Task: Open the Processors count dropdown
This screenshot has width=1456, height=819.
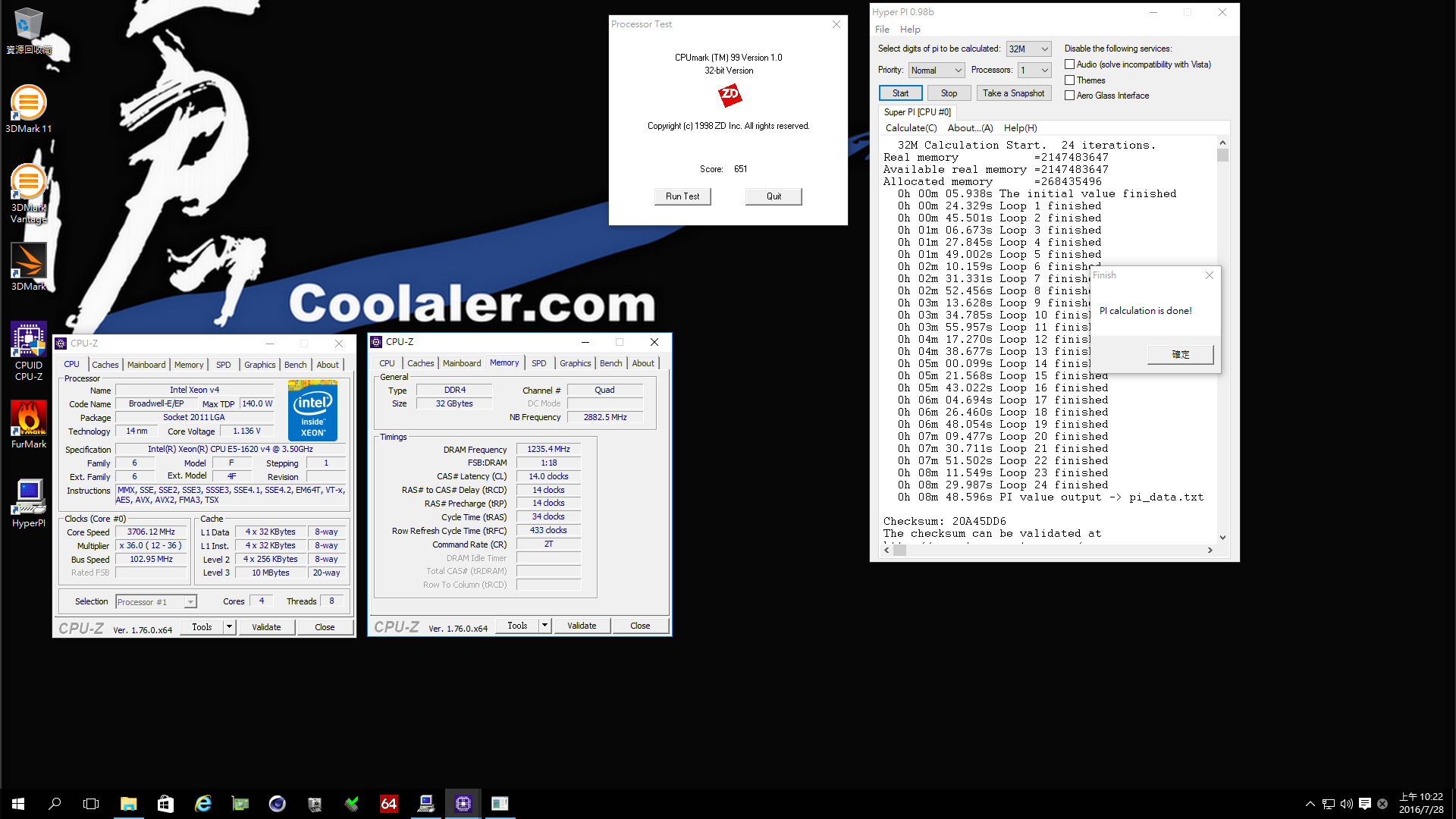Action: pos(1034,70)
